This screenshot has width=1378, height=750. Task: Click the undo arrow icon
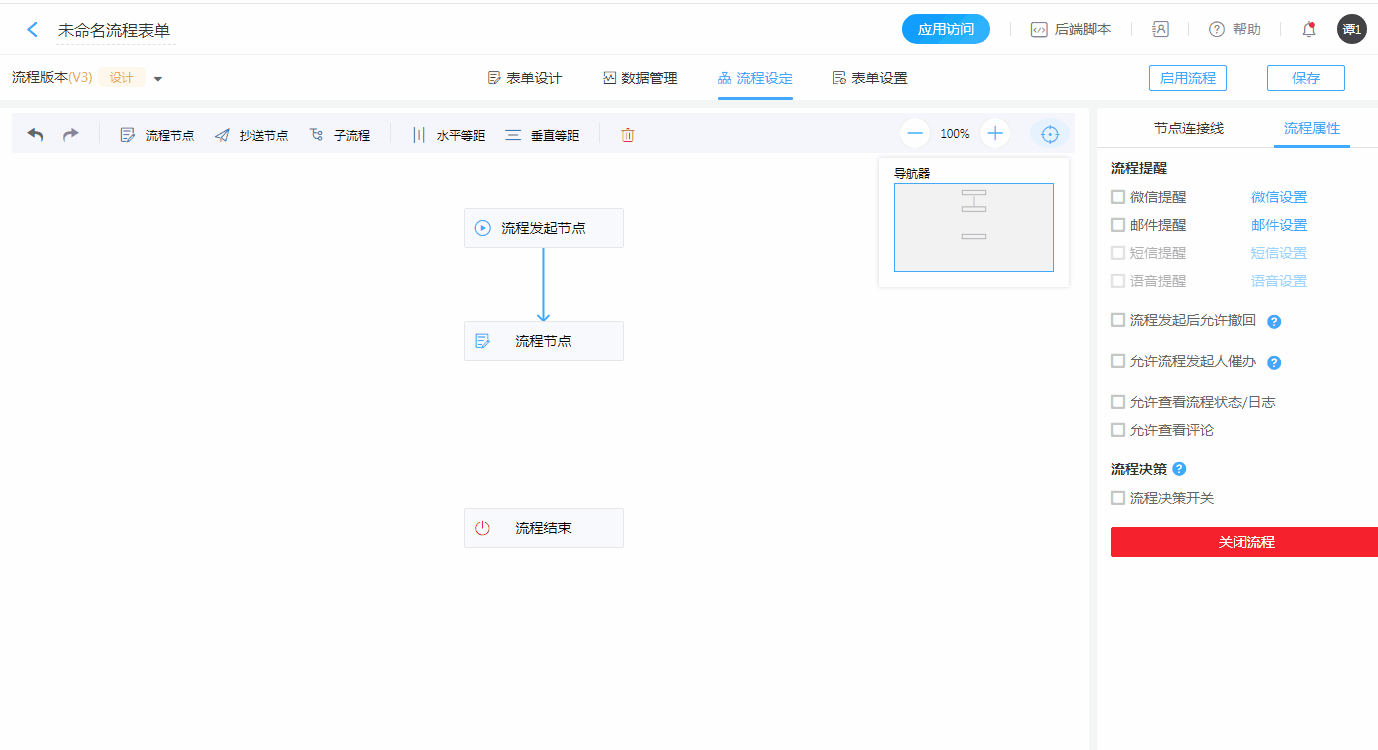(35, 134)
